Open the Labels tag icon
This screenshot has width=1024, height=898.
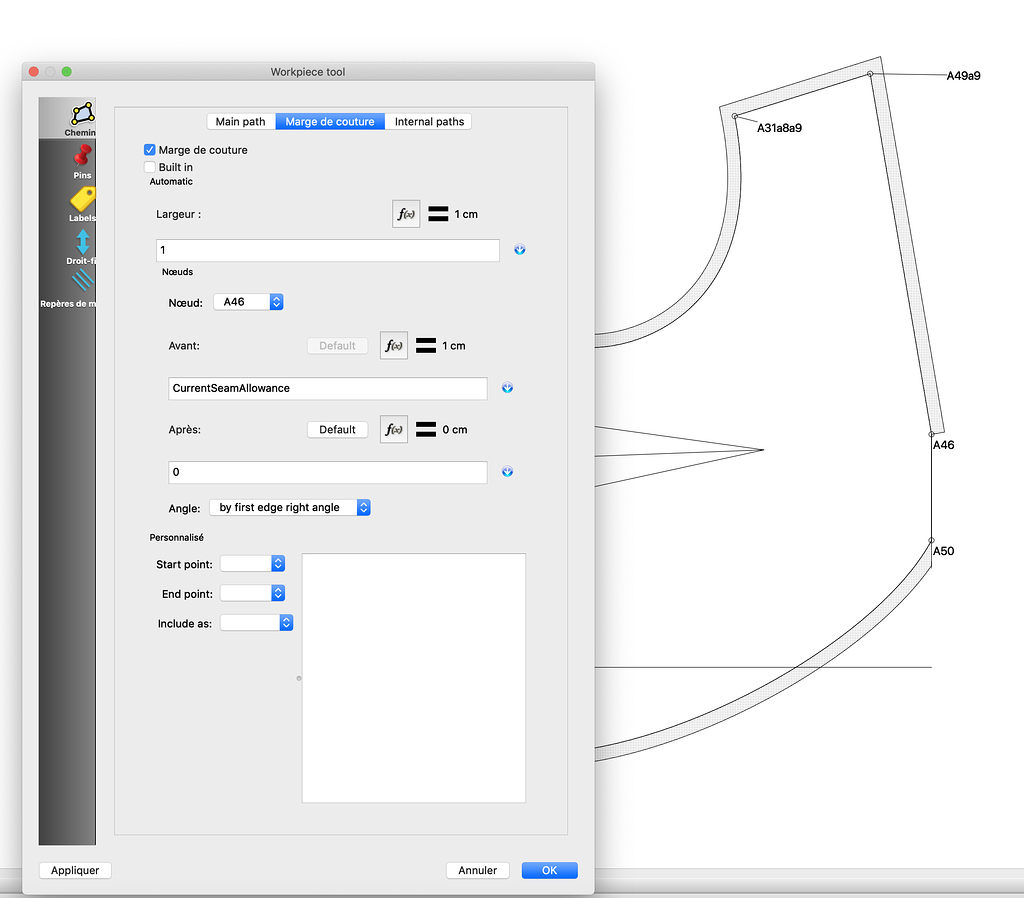(82, 199)
